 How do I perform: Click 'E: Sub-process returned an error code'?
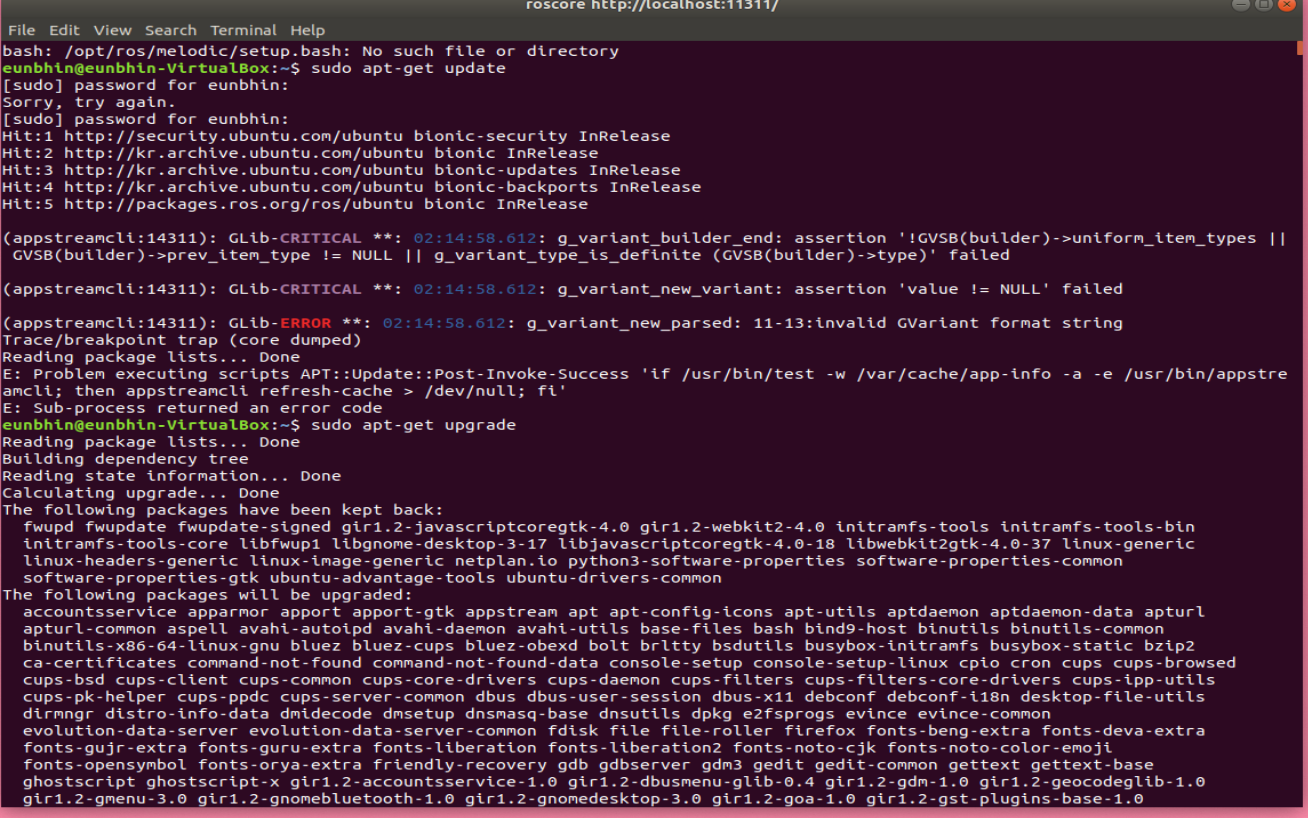pyautogui.click(x=192, y=408)
